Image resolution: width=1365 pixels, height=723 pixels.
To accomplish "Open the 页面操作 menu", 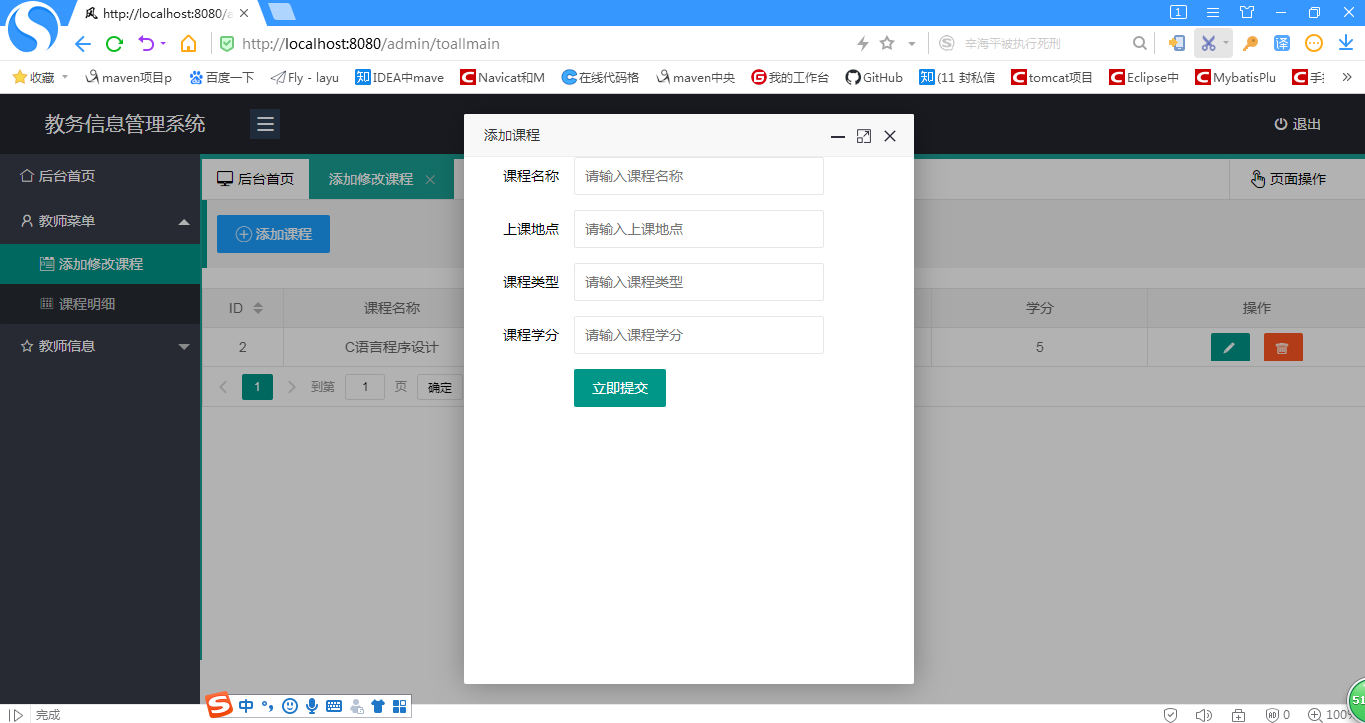I will coord(1288,179).
